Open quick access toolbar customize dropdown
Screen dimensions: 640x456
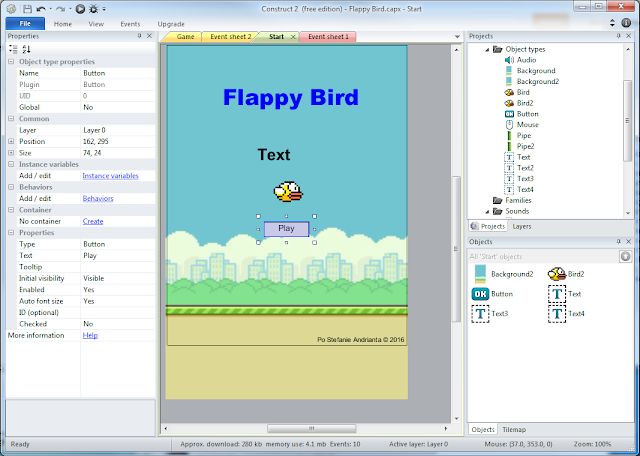point(104,9)
